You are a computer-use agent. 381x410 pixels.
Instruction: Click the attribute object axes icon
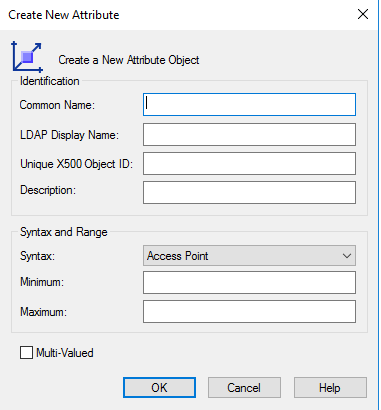point(27,57)
